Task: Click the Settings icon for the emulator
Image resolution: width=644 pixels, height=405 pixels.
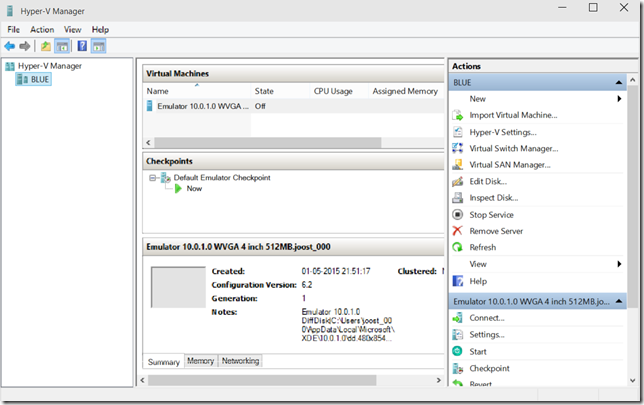Action: 458,335
